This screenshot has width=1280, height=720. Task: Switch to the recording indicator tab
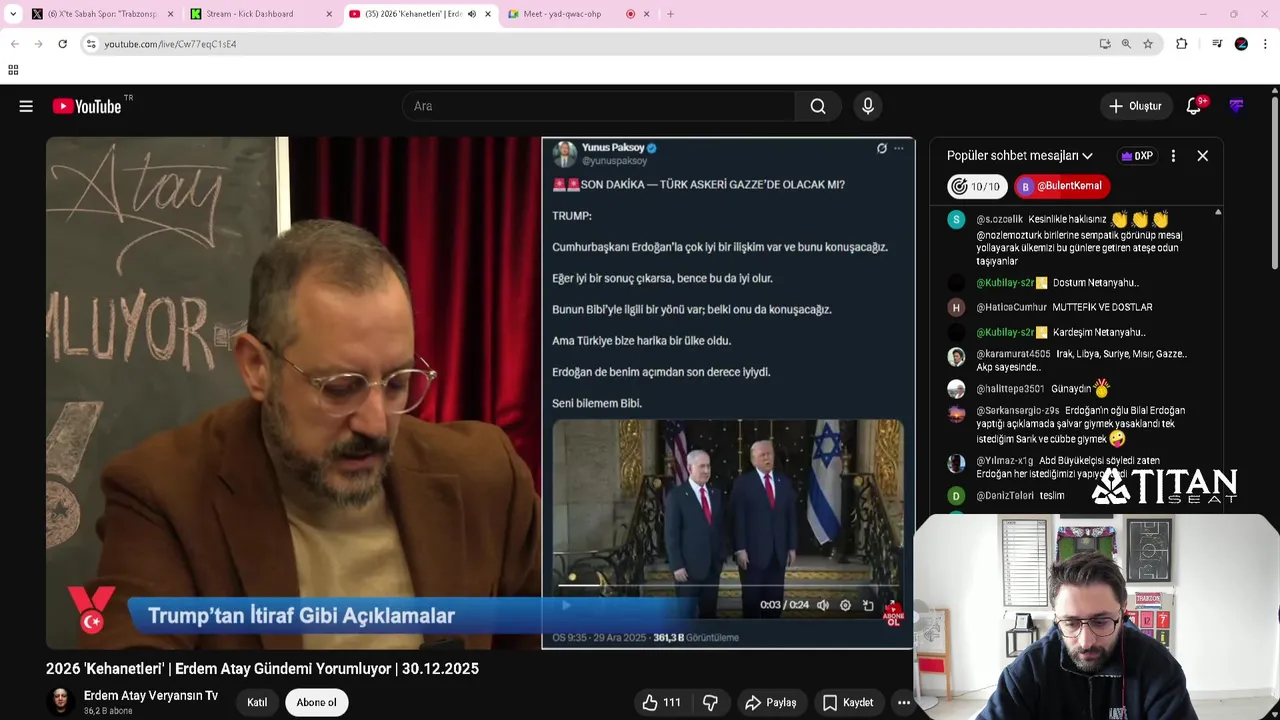pyautogui.click(x=631, y=14)
